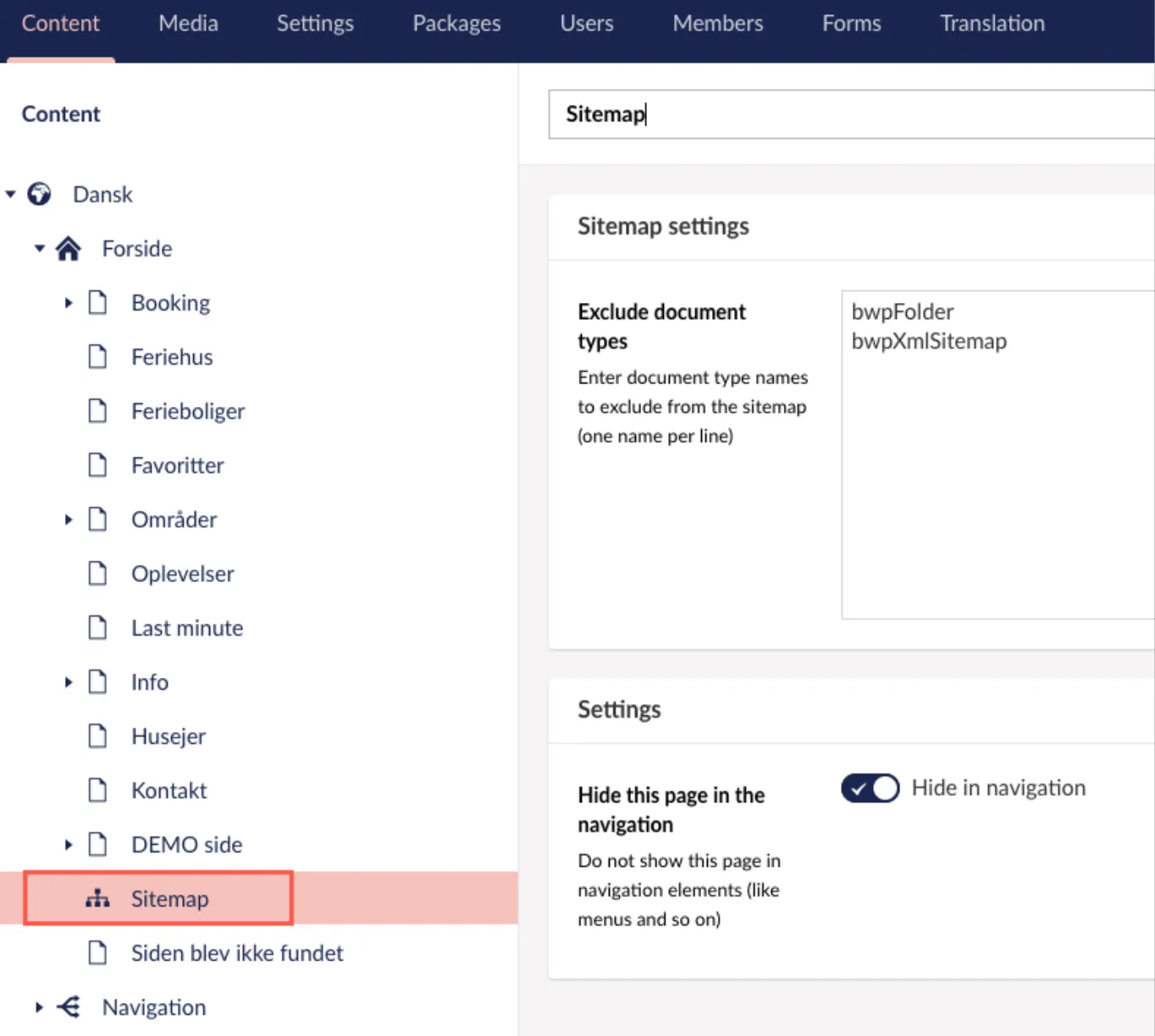Screen dimensions: 1155x1036
Task: Click the Content heading in sidebar
Action: [61, 113]
